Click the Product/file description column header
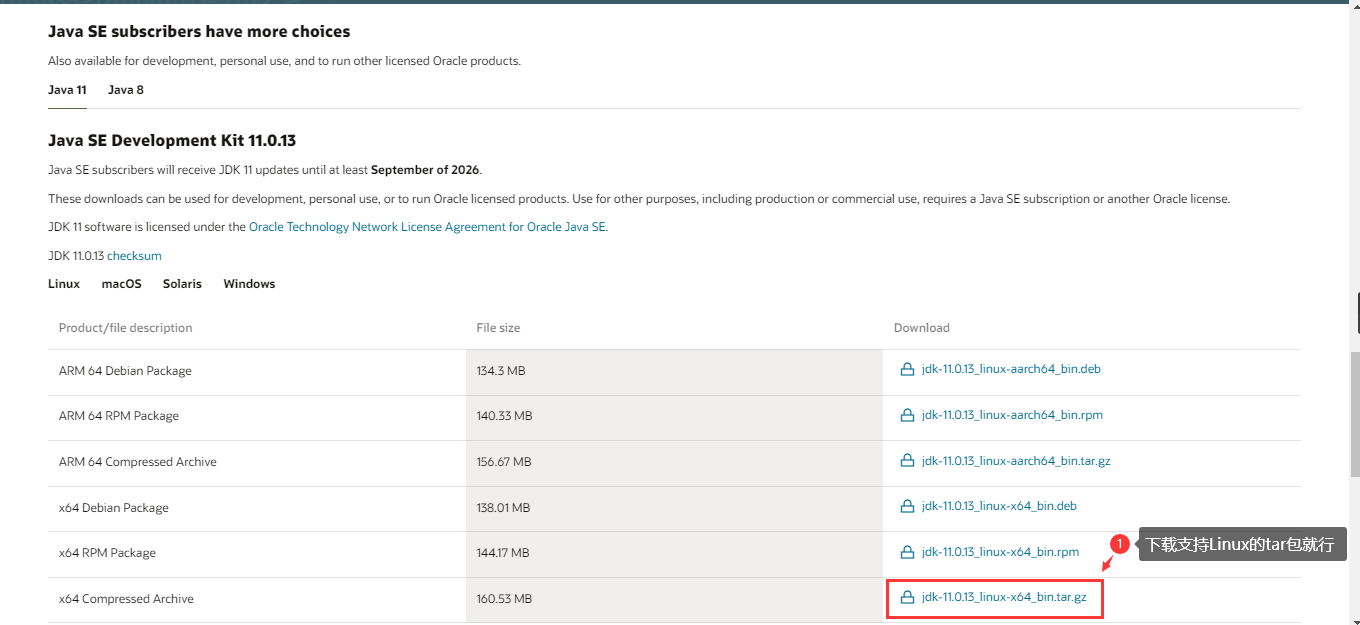The image size is (1360, 625). 125,327
